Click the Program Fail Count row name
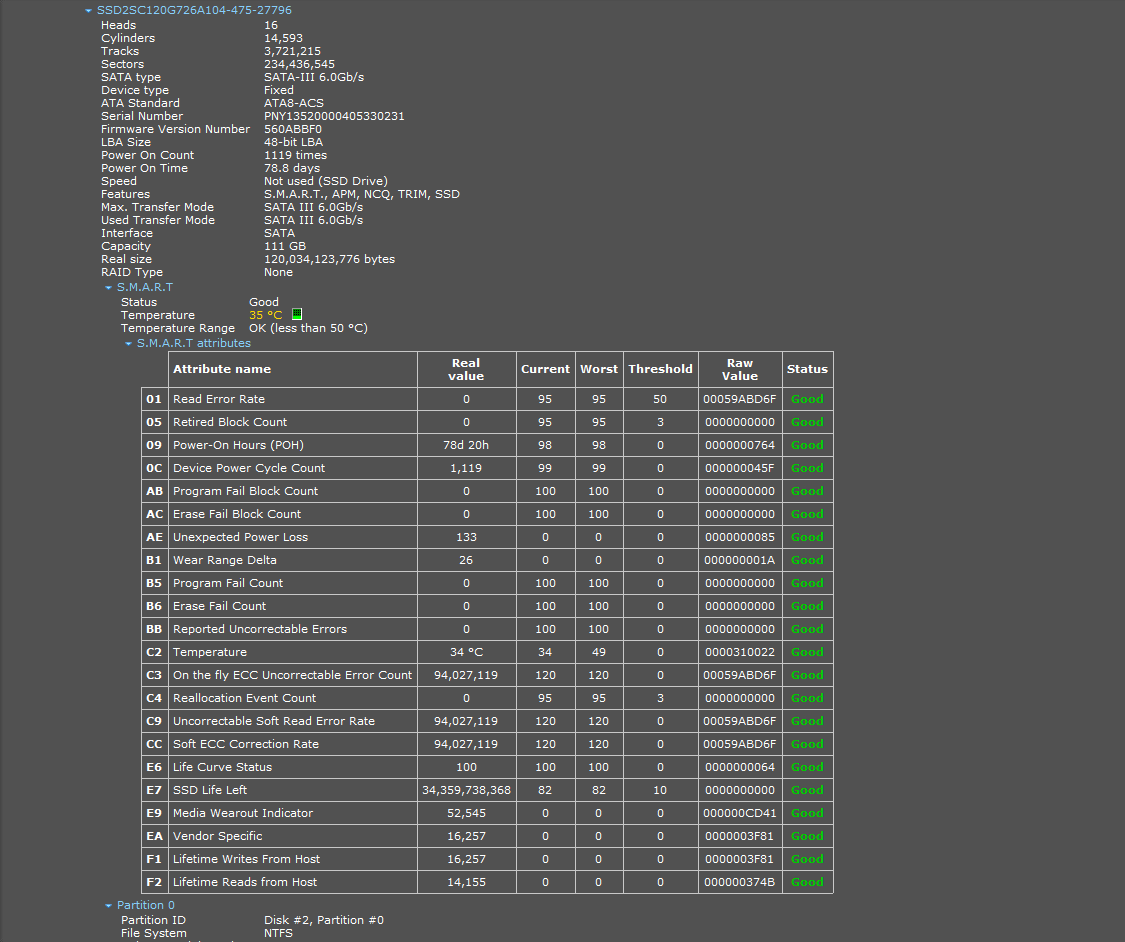The height and width of the screenshot is (942, 1125). (228, 583)
